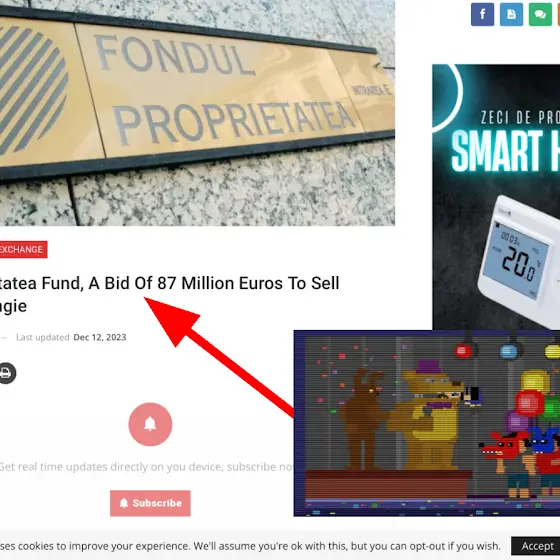The image size is (560, 560).
Task: Click the round pink bell notification icon
Action: (x=150, y=424)
